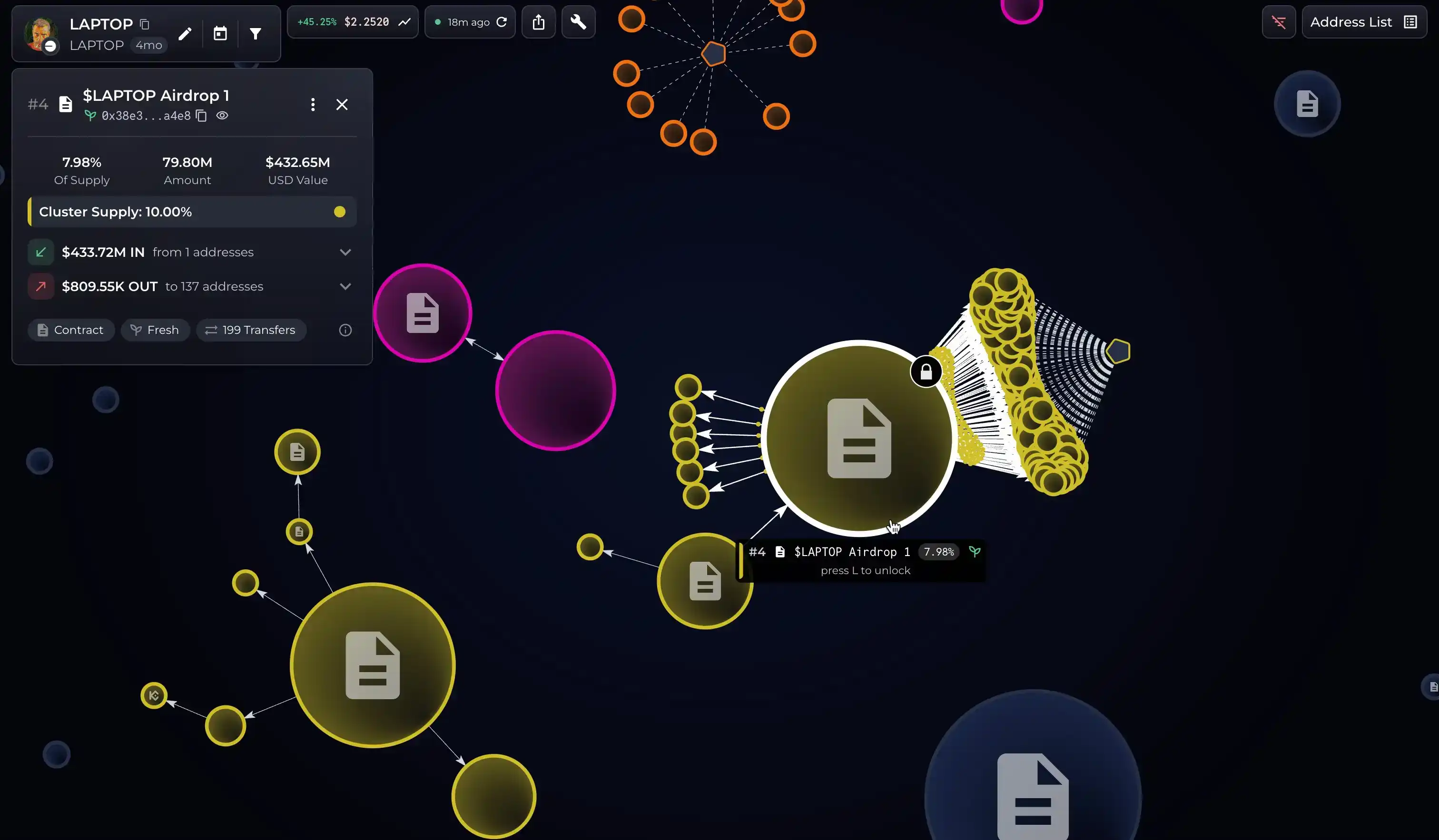Click the document icon beside $LAPTOP Airdrop 1
Viewport: 1439px width, 840px height.
coord(66,104)
